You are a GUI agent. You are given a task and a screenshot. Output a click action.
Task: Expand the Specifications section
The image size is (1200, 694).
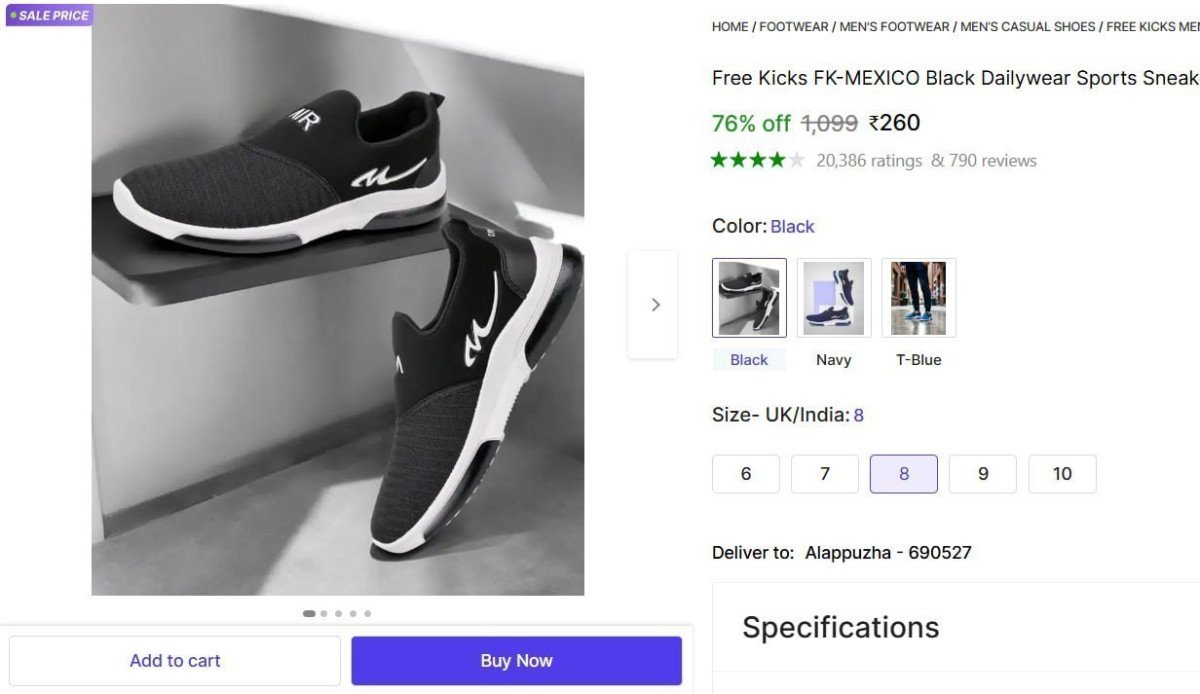pyautogui.click(x=840, y=627)
